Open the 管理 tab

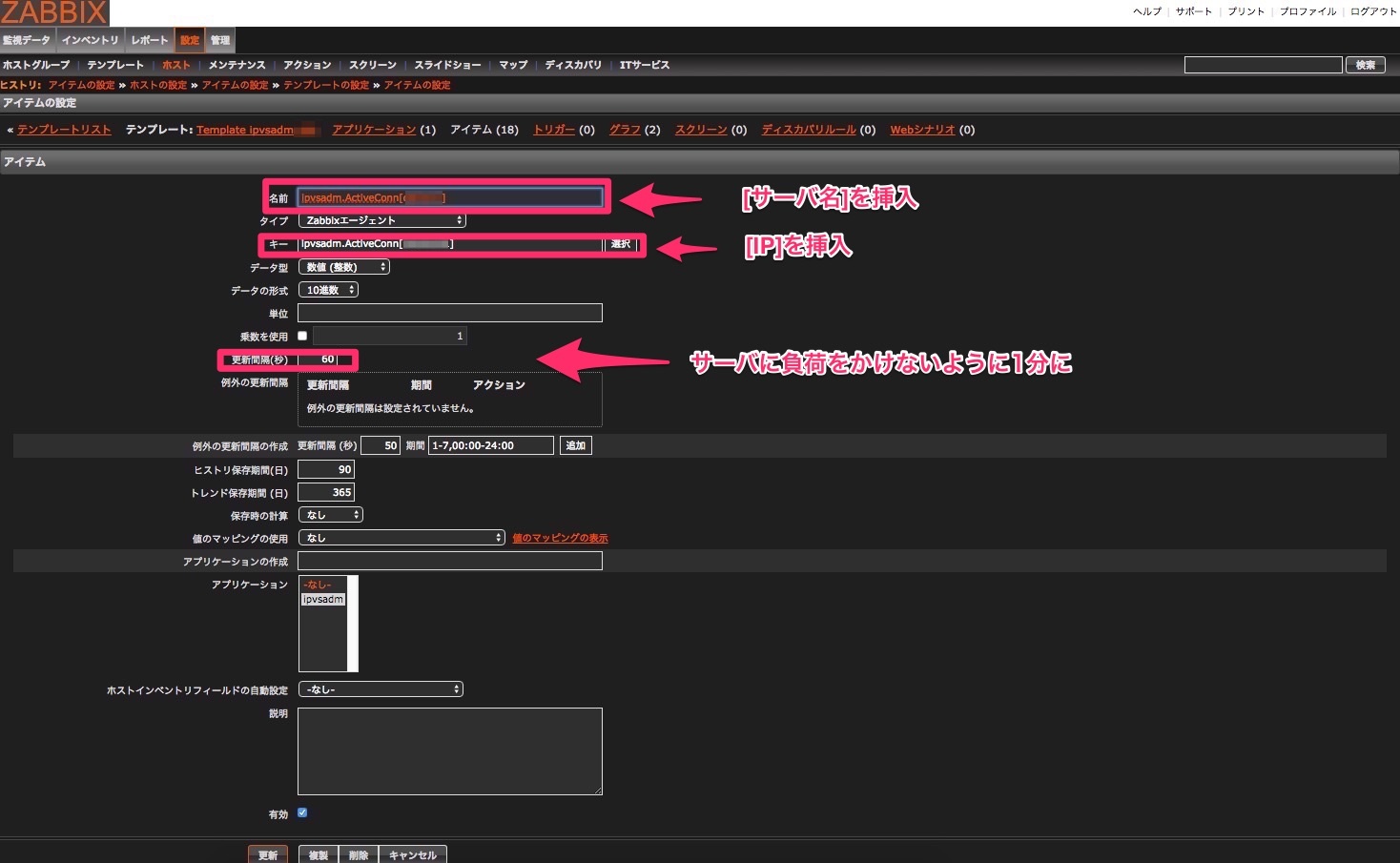coord(220,40)
